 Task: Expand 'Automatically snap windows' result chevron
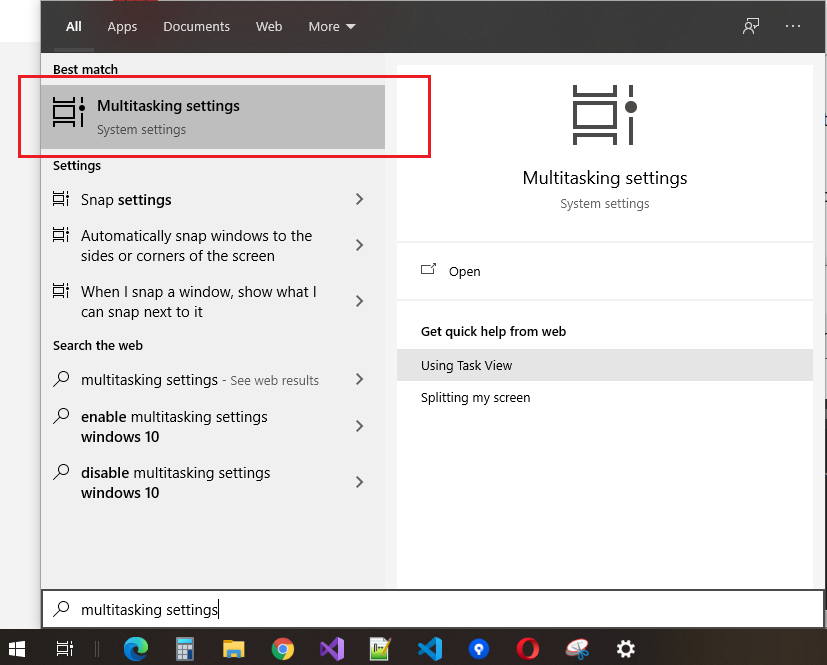pos(360,245)
